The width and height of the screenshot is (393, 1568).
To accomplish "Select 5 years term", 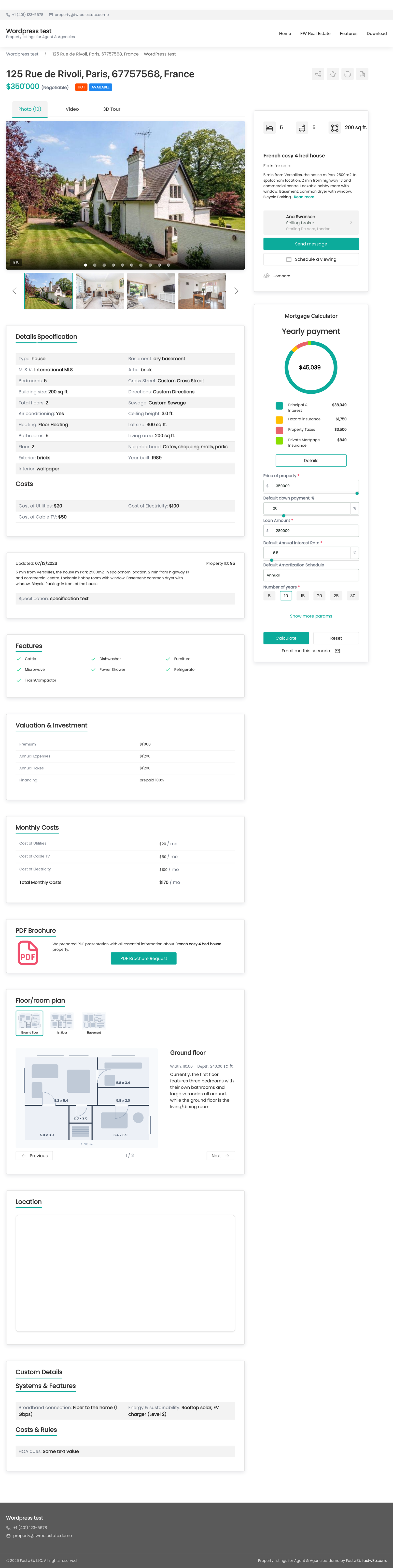I will [x=269, y=596].
